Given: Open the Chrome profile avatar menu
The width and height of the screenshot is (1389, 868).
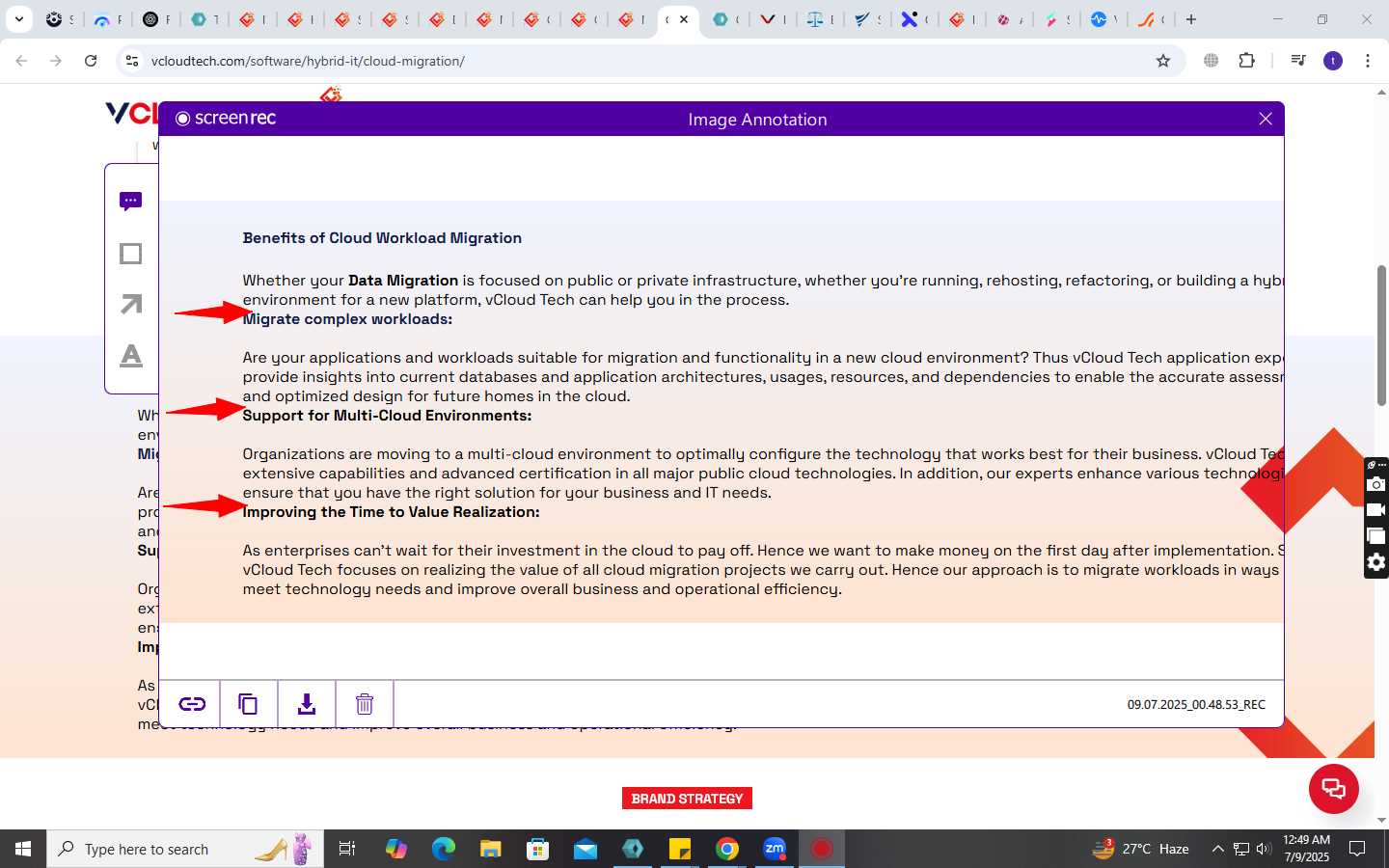Looking at the screenshot, I should (x=1333, y=61).
